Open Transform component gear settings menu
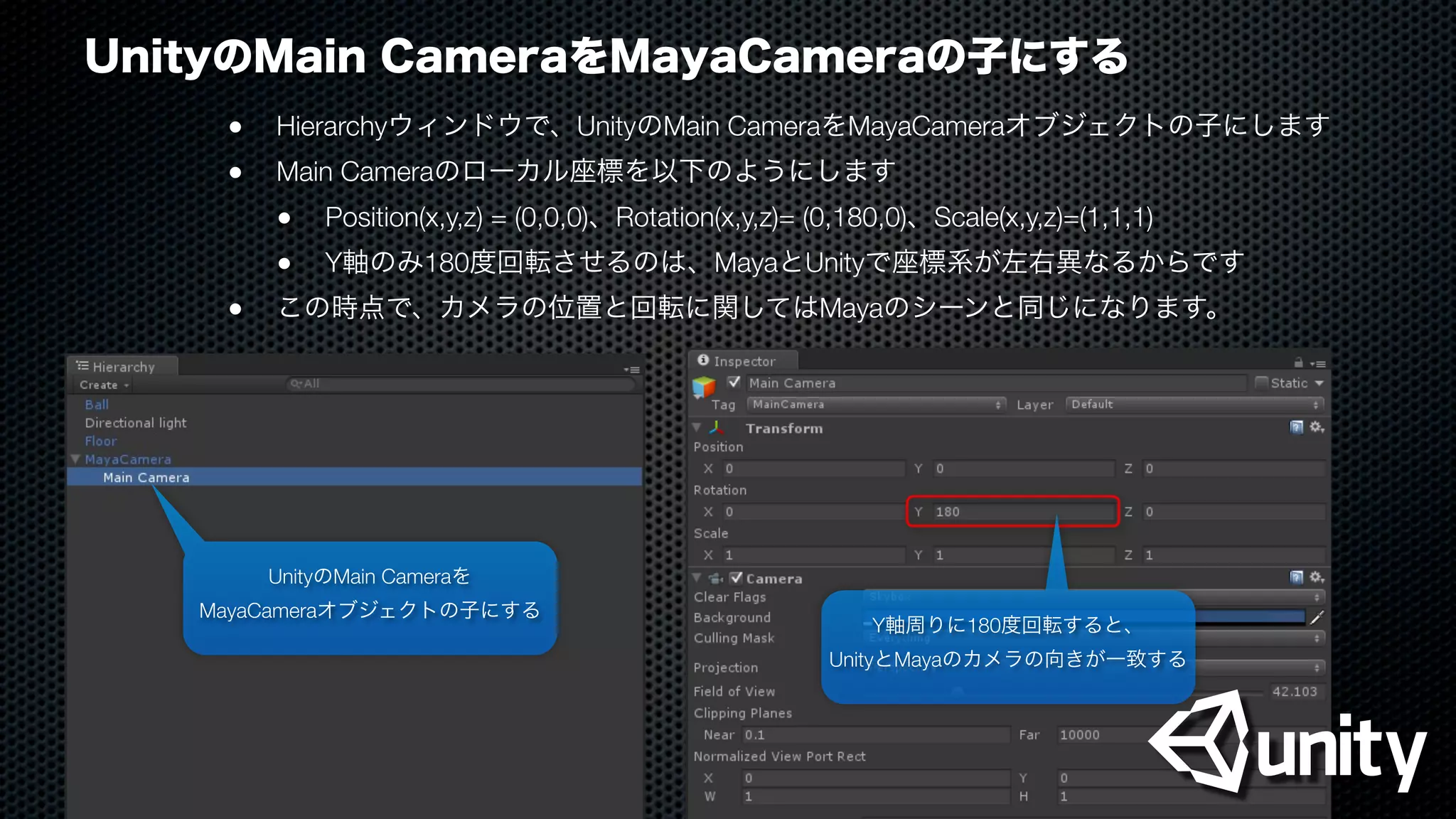Image resolution: width=1456 pixels, height=819 pixels. pos(1317,427)
